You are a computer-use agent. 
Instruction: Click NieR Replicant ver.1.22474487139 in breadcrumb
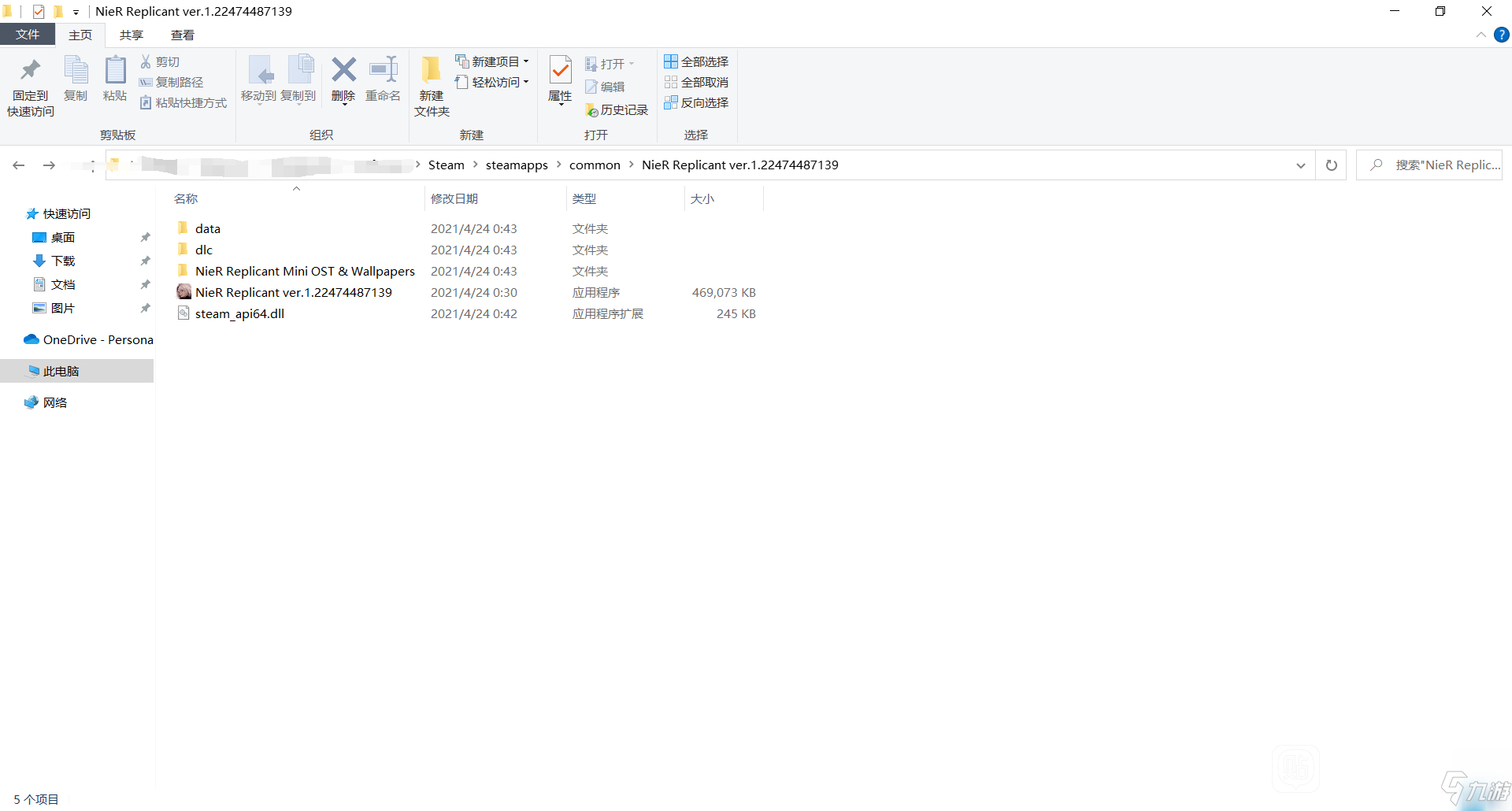[739, 165]
